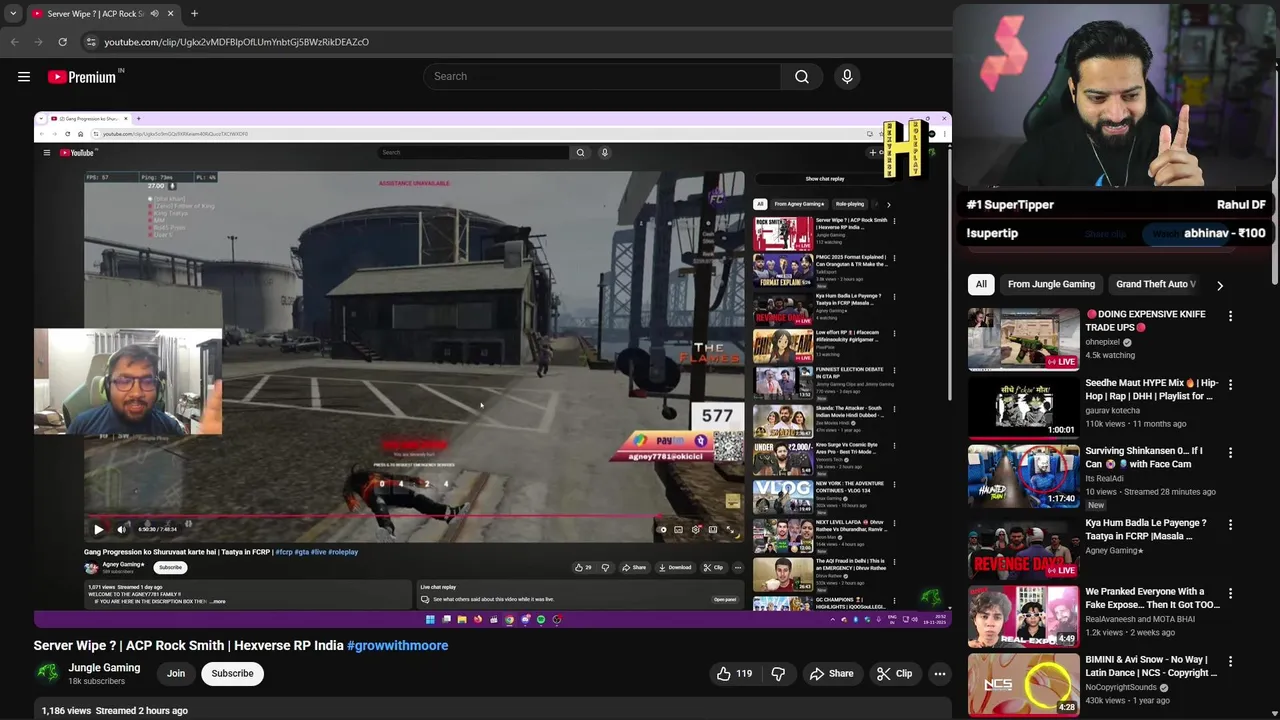Subscribe to Jungle Gaming
The image size is (1280, 720).
coord(232,674)
